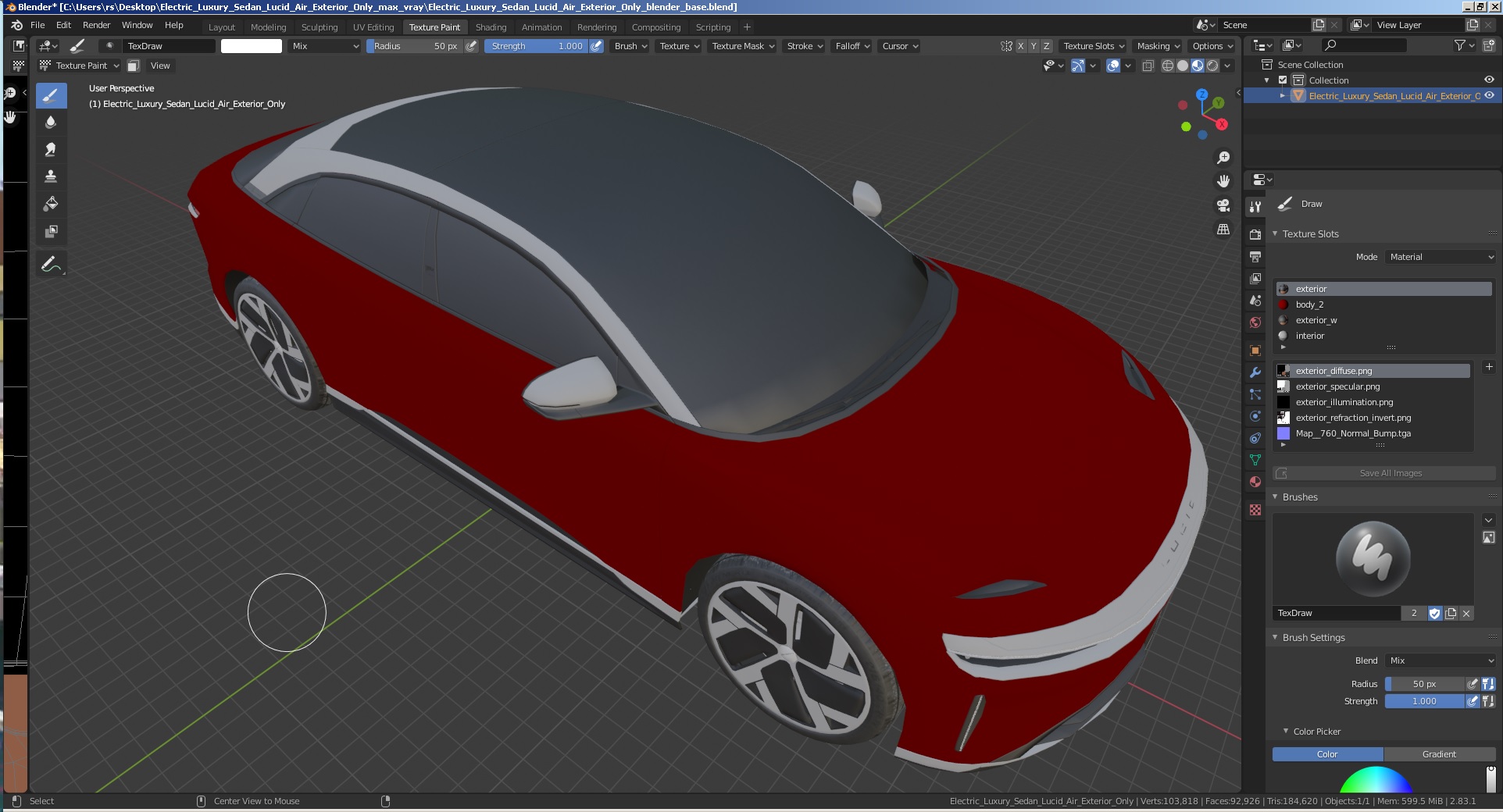
Task: Open View Layer properties tab icon
Action: click(1255, 278)
